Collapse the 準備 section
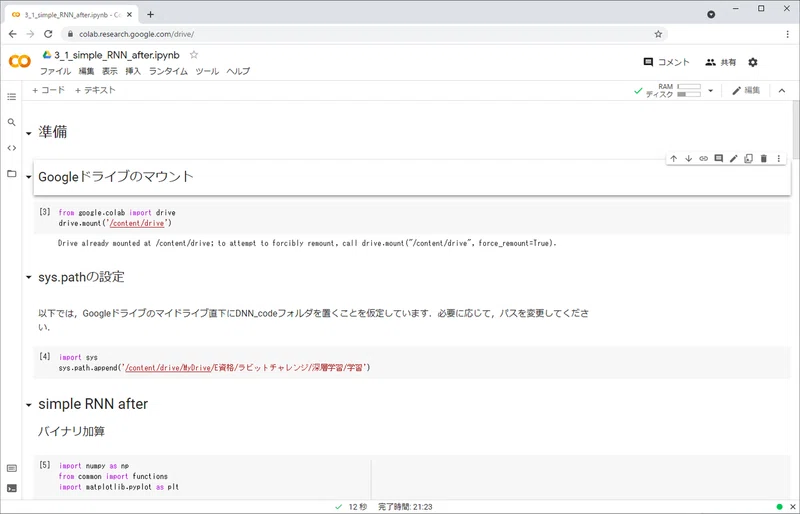Screen dimensions: 800x514 (29, 133)
